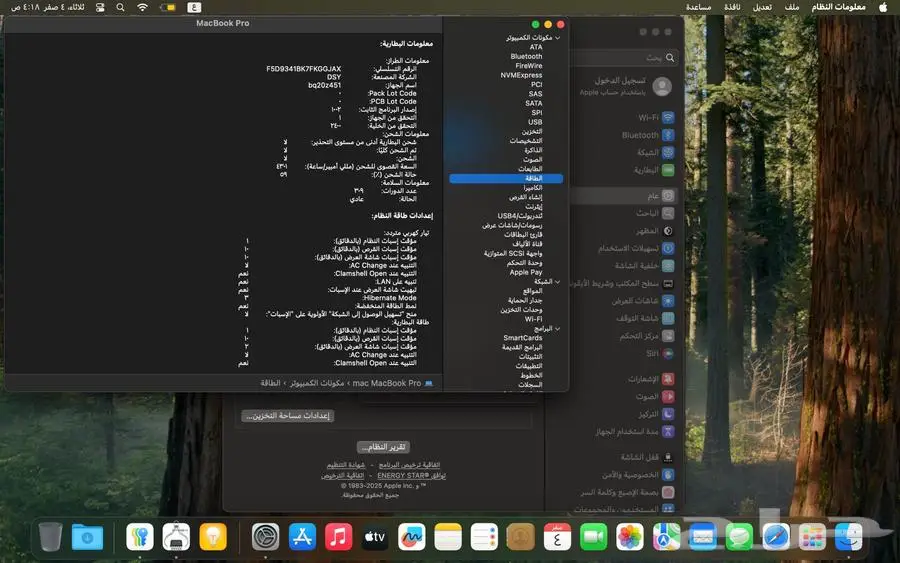Open ملف menu in menu bar
Viewport: 900px width, 563px height.
tap(792, 7)
